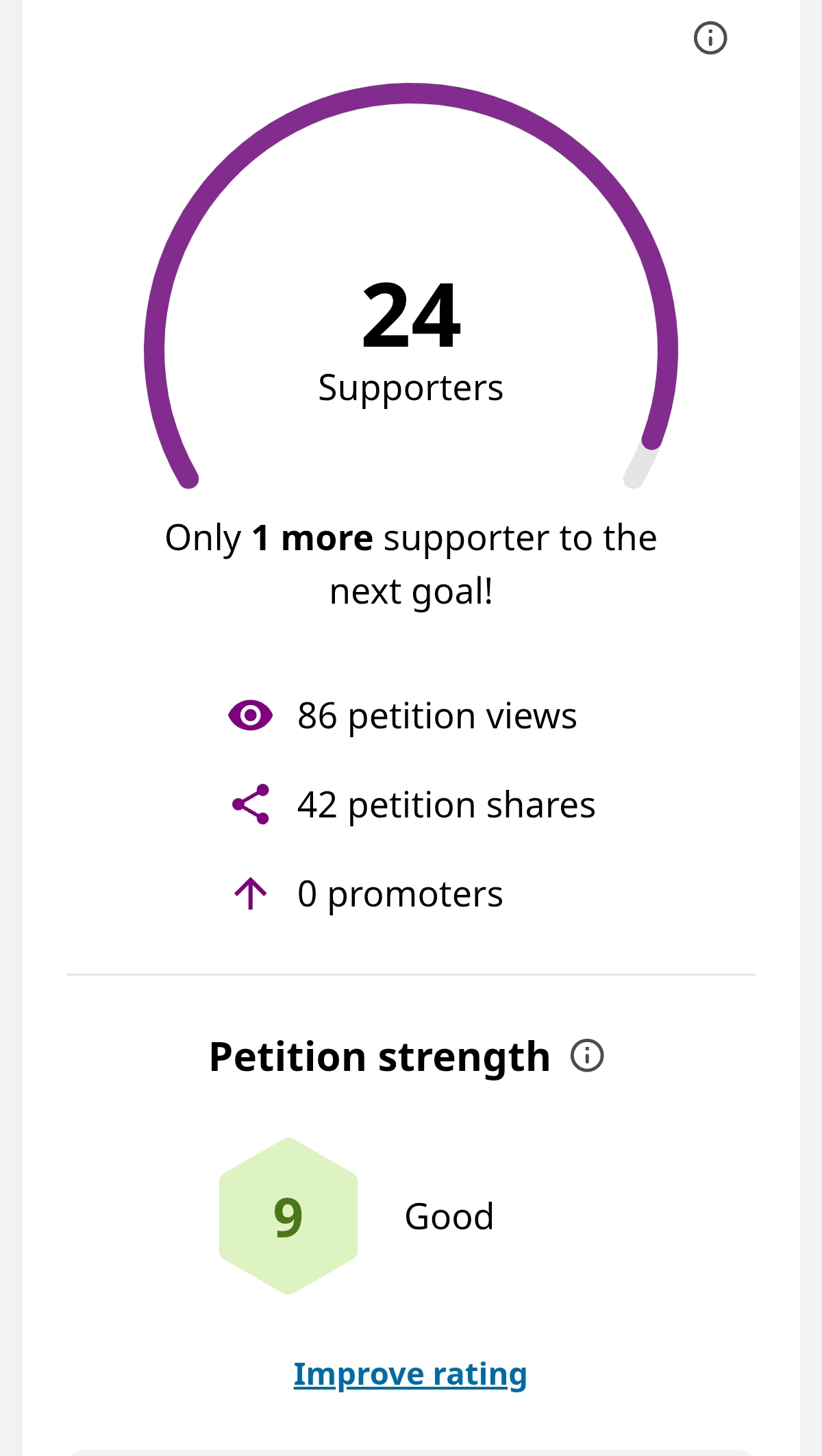Select the "86 petition views" text
The width and height of the screenshot is (822, 1456).
(x=437, y=716)
